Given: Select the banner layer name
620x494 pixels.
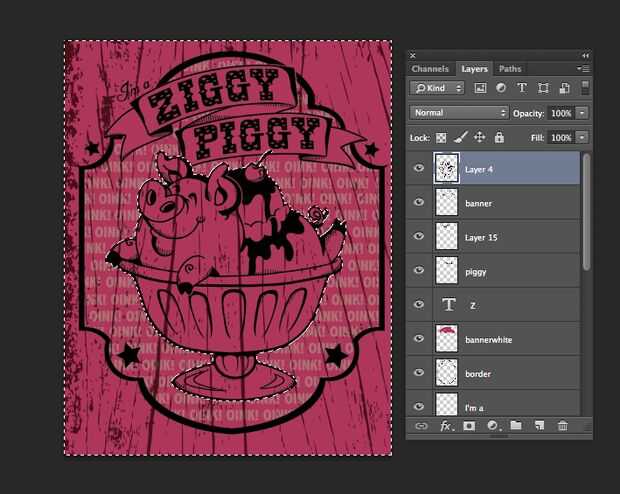Looking at the screenshot, I should (478, 203).
